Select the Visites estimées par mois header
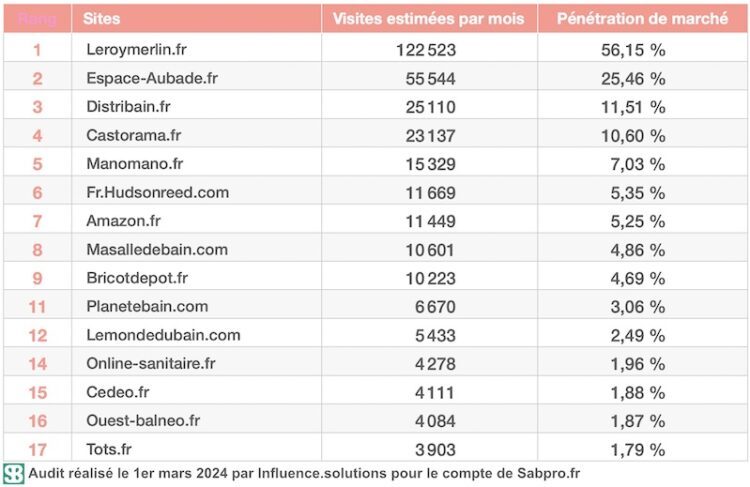 (429, 19)
